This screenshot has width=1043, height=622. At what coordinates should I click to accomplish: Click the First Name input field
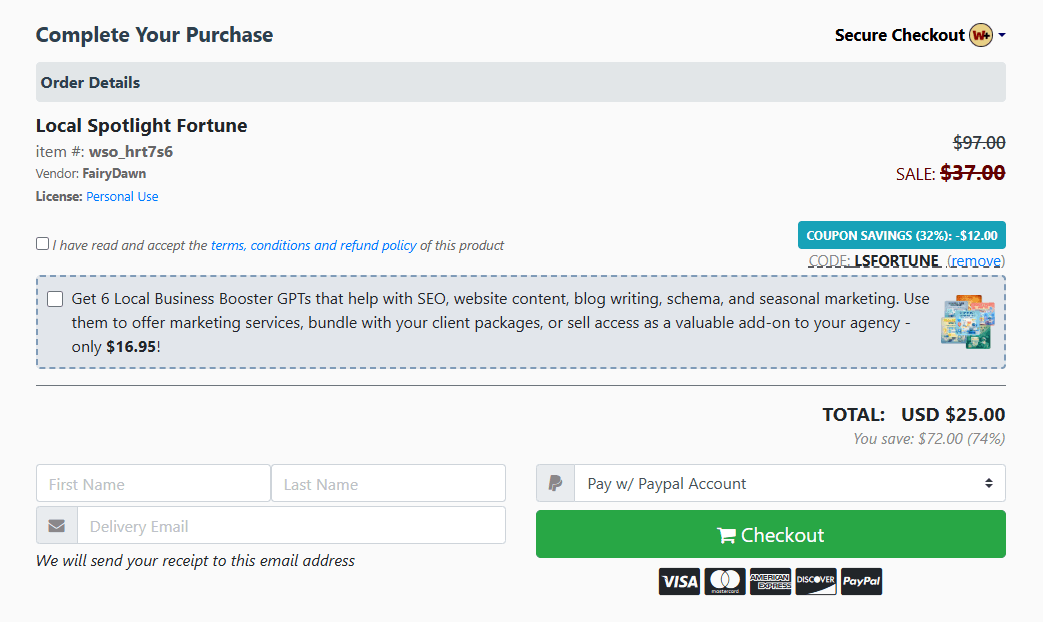pyautogui.click(x=154, y=483)
